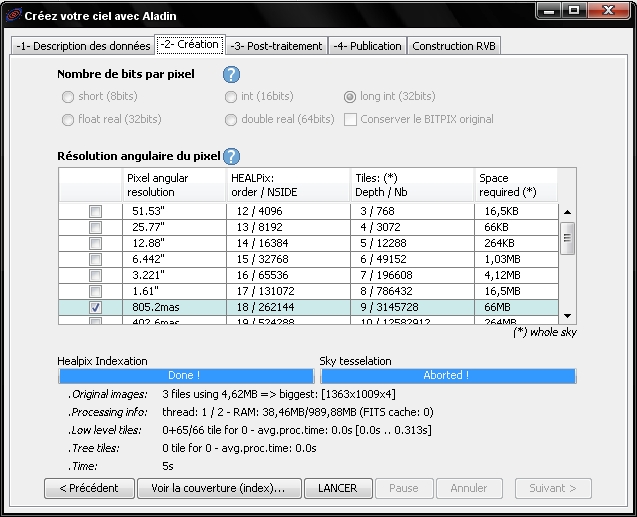Check the 51.53" resolution row checkbox

click(x=95, y=211)
